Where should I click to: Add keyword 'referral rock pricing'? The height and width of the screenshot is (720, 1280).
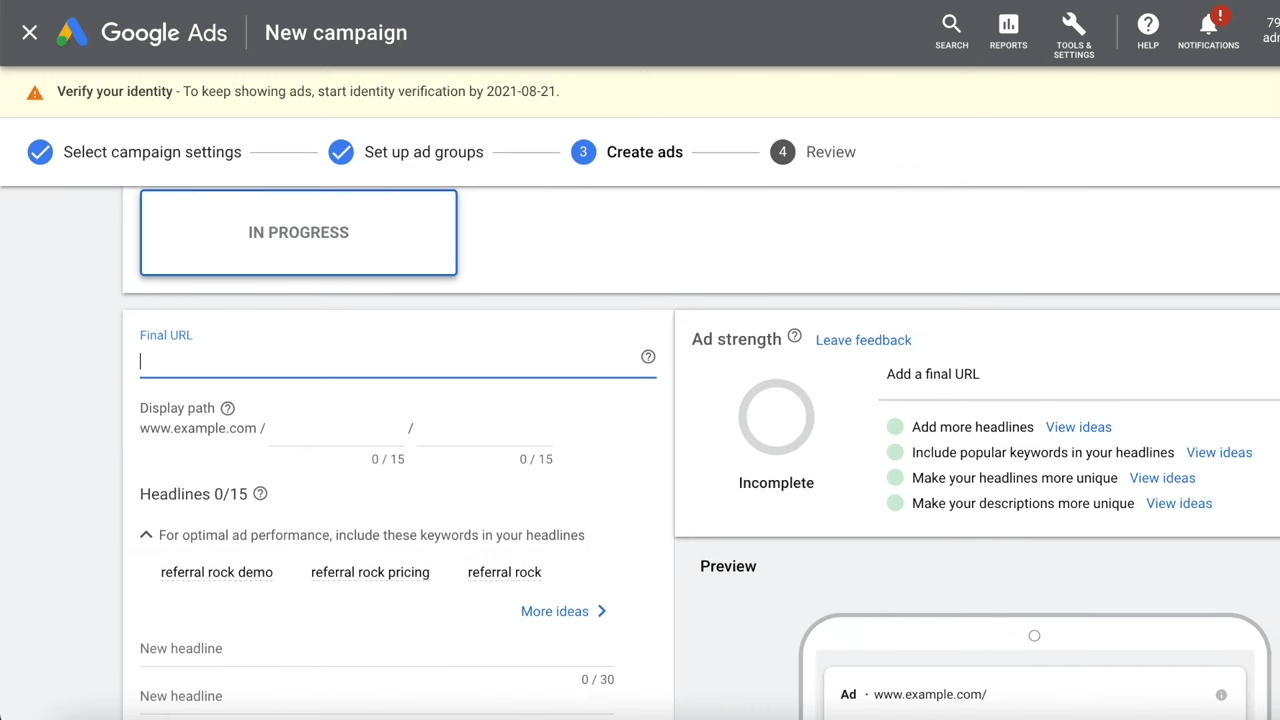(x=370, y=572)
